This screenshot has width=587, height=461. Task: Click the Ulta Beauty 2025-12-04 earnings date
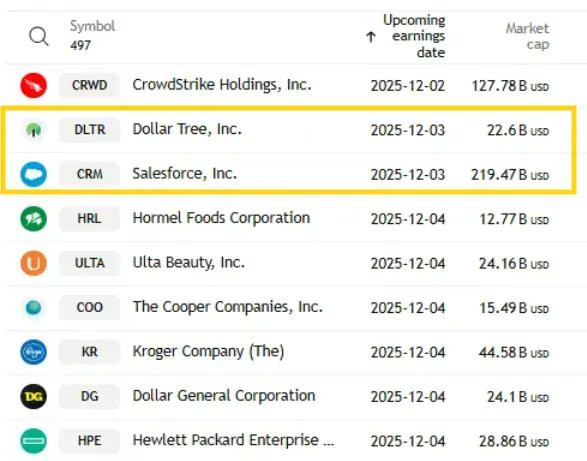pyautogui.click(x=408, y=264)
